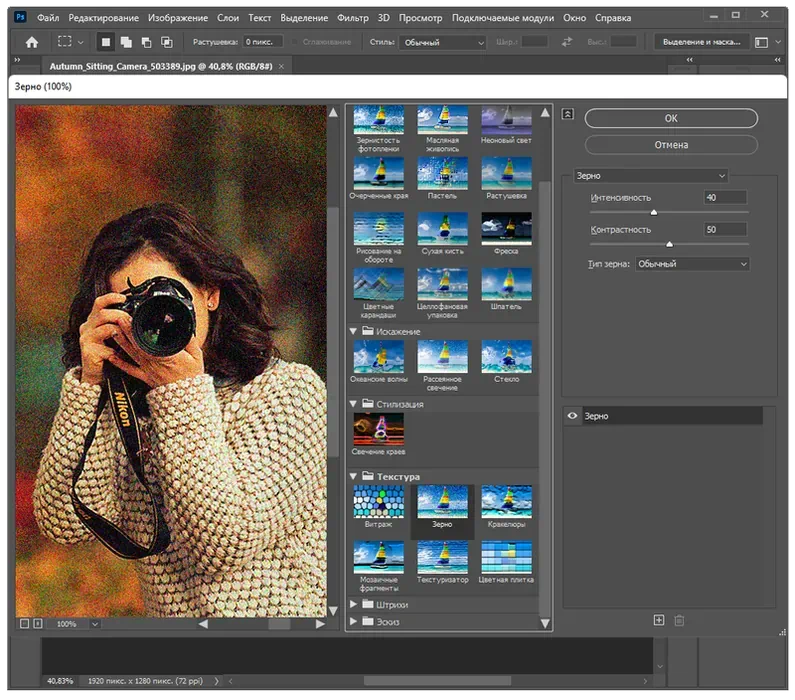Viewport: 795px width, 700px height.
Task: Click the new effect layer icon
Action: pyautogui.click(x=659, y=621)
